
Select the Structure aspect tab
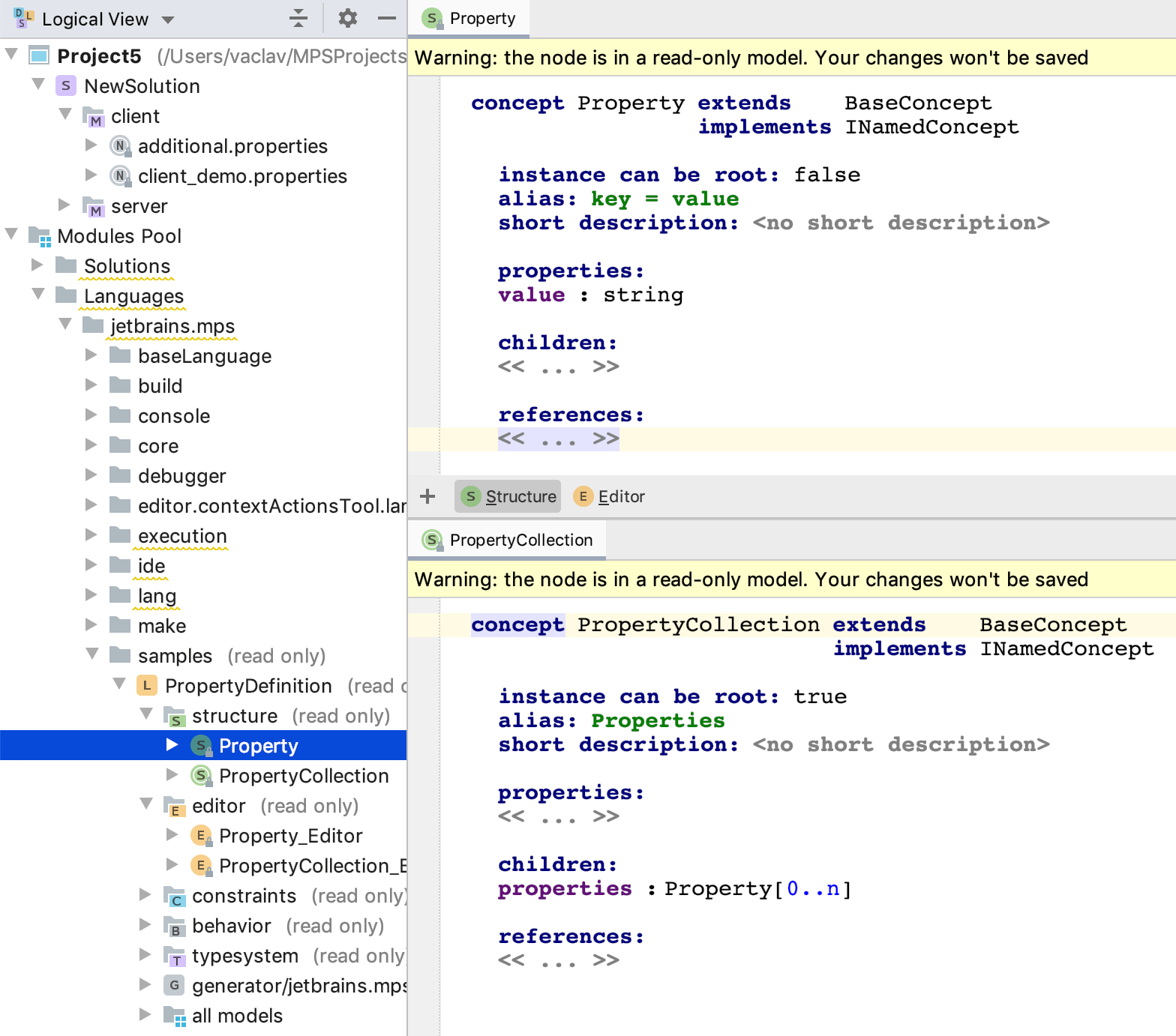(x=508, y=496)
